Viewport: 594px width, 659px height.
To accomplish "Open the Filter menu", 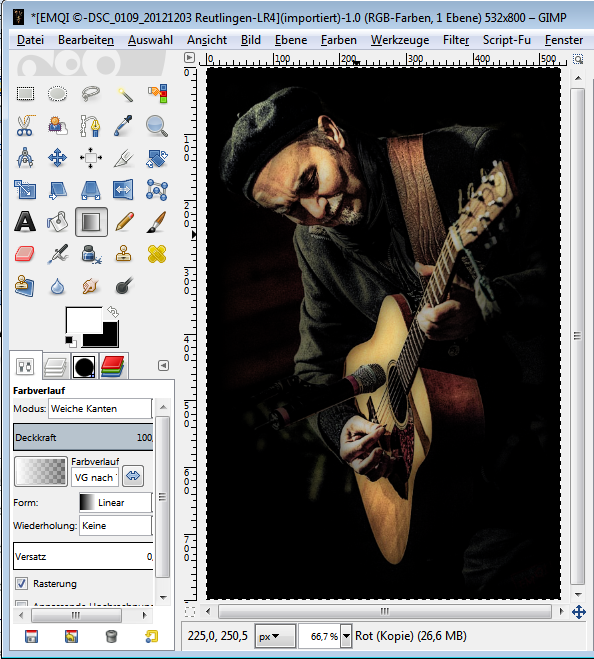I will pyautogui.click(x=456, y=40).
